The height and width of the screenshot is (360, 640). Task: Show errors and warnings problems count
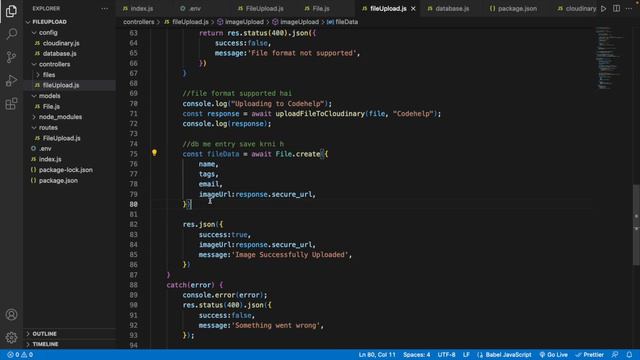point(20,355)
